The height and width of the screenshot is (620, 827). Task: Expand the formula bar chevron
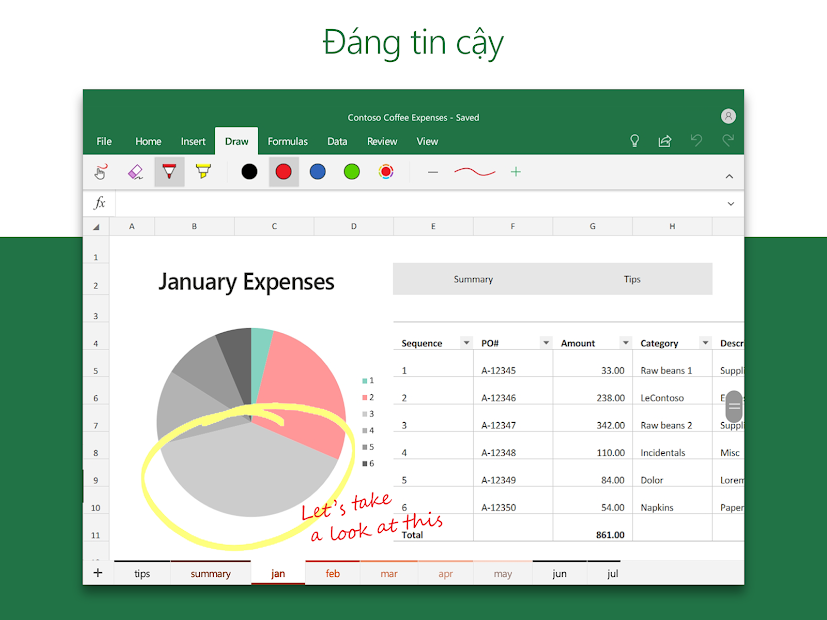[x=731, y=203]
